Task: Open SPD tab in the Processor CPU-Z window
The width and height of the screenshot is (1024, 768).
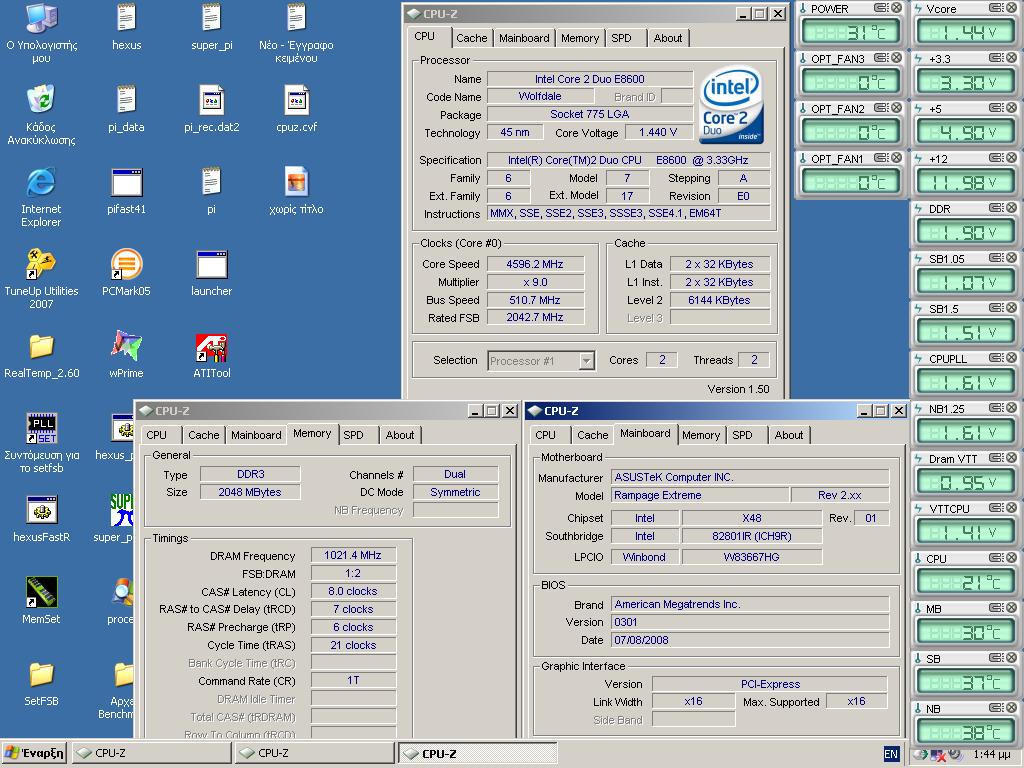Action: tap(621, 38)
